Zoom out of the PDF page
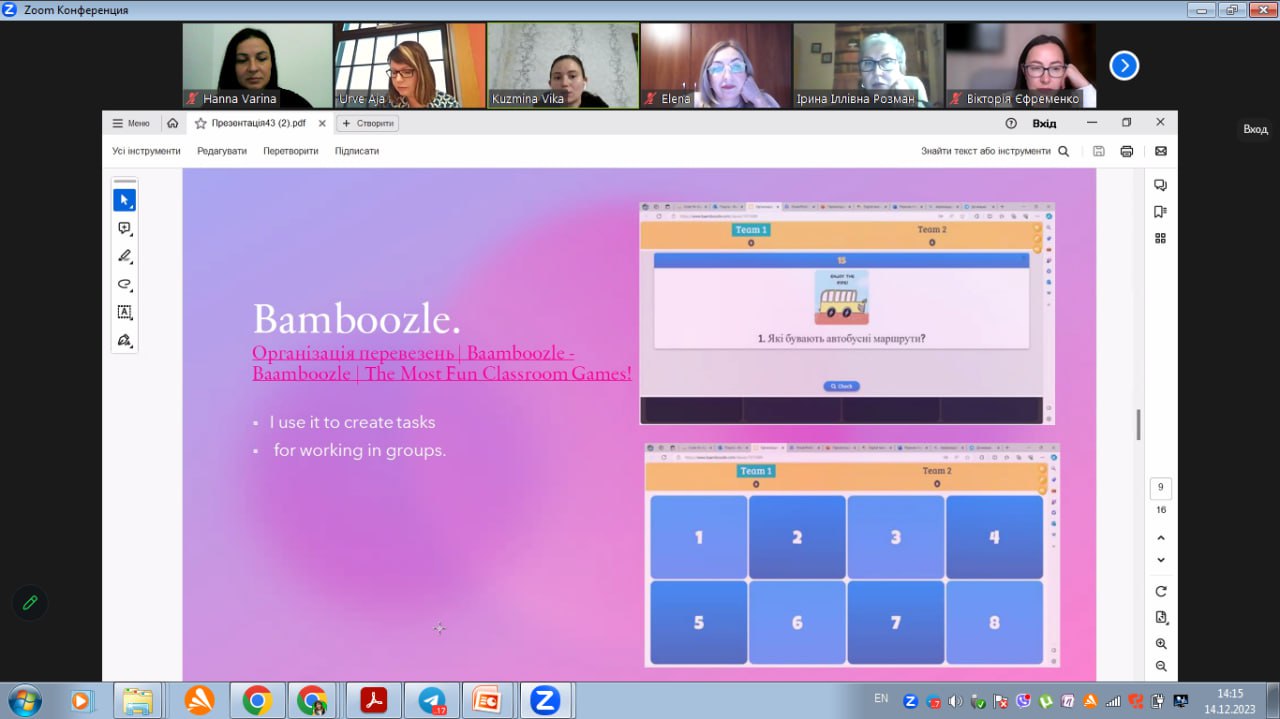 pyautogui.click(x=1161, y=666)
